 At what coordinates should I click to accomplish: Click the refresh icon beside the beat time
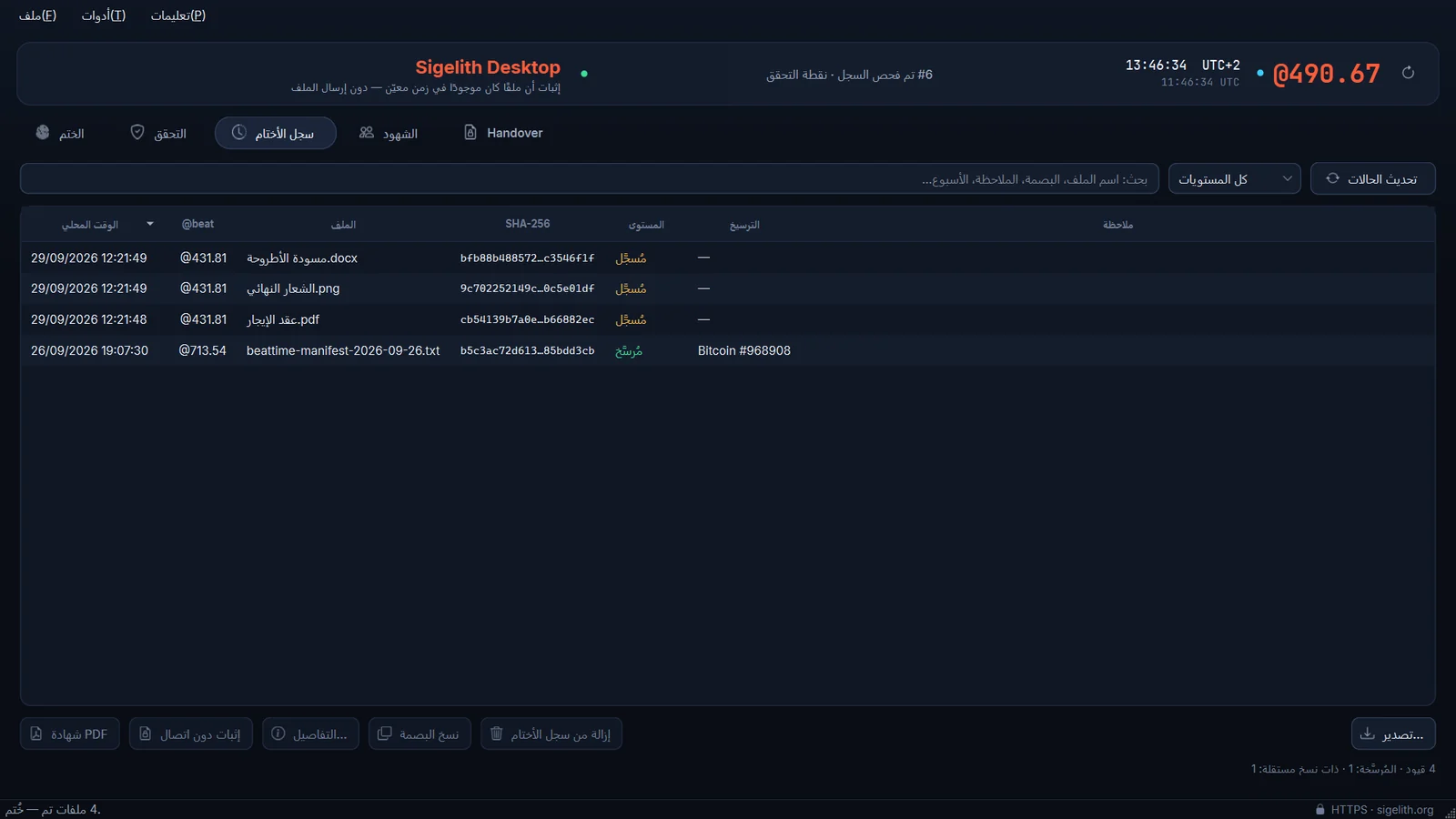[x=1408, y=73]
